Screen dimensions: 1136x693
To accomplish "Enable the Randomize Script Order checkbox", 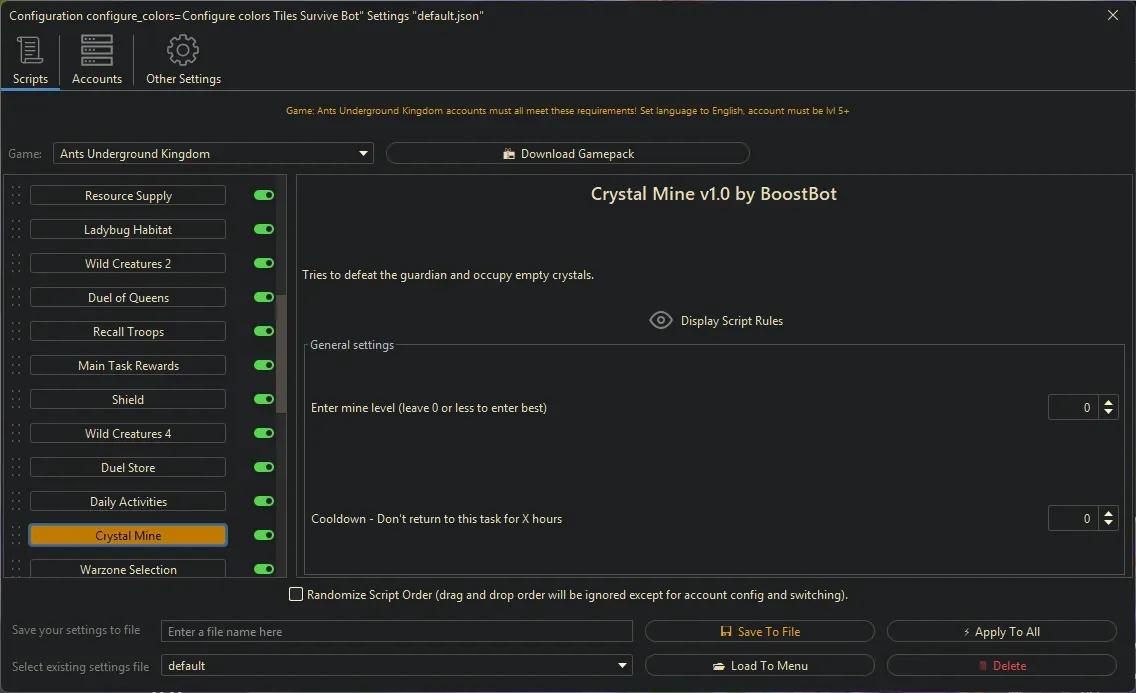I will pos(296,595).
